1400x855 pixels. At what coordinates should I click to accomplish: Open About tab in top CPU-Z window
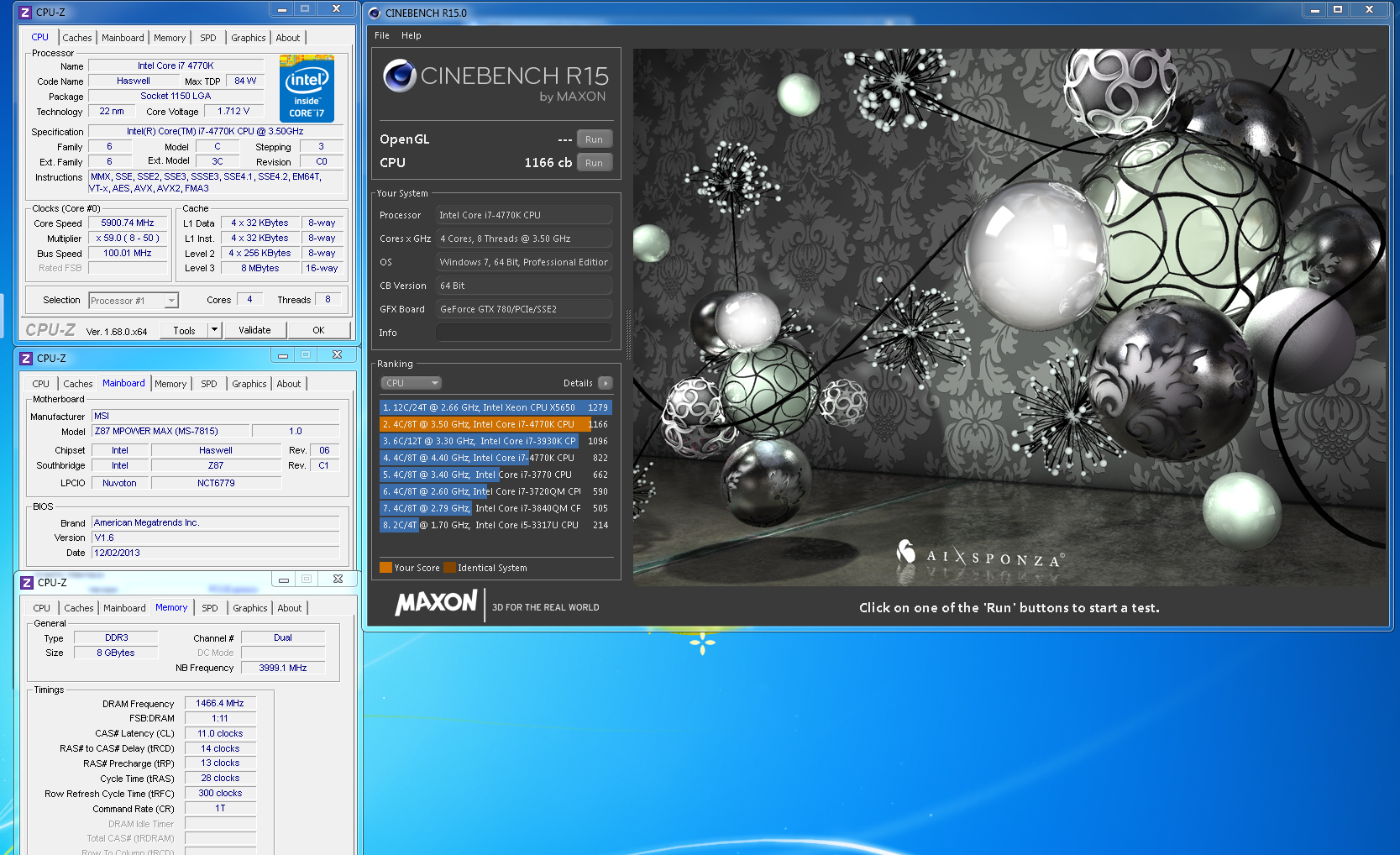[288, 38]
